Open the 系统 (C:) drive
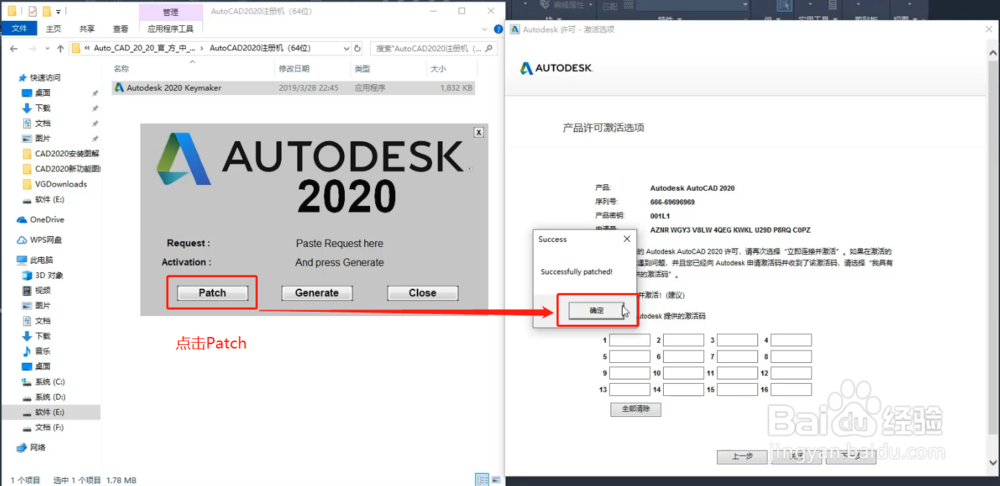The height and width of the screenshot is (486, 1000). click(50, 381)
